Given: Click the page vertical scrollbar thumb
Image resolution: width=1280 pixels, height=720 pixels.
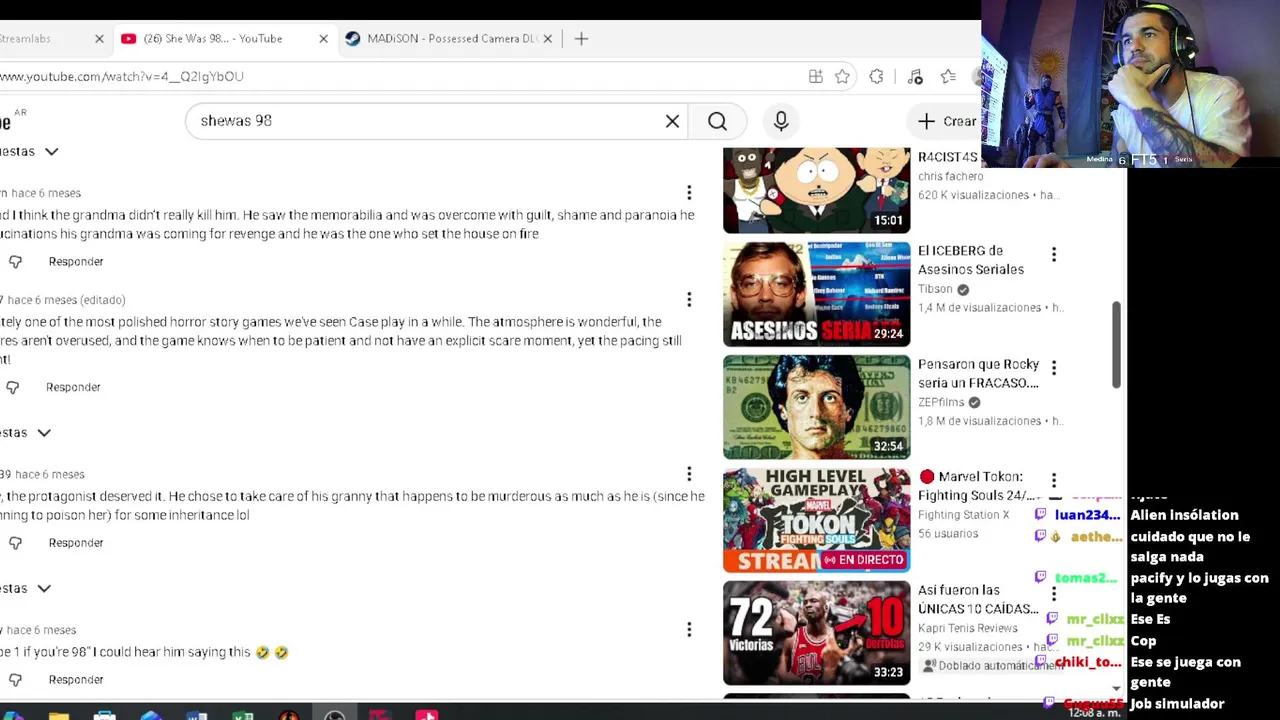Looking at the screenshot, I should point(1117,344).
